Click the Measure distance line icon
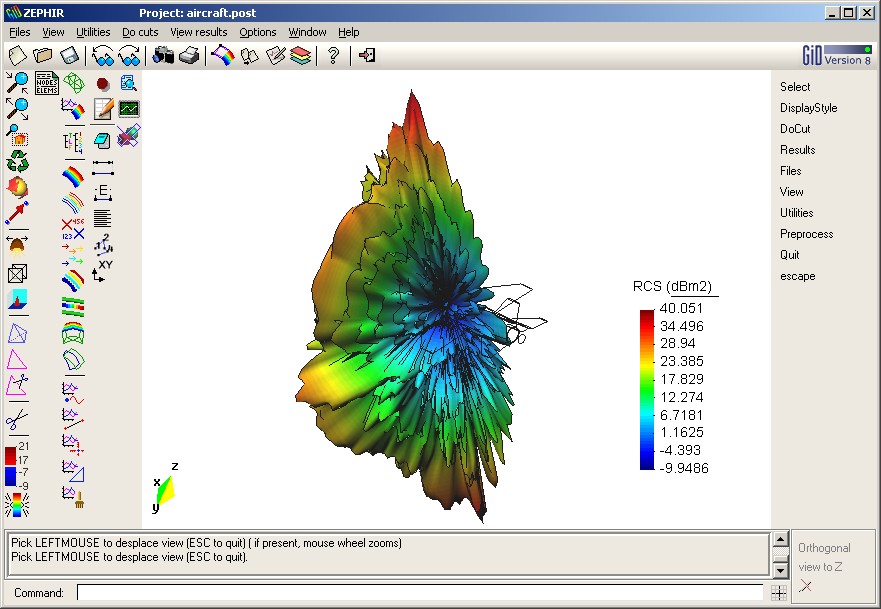This screenshot has width=881, height=609. tap(103, 167)
